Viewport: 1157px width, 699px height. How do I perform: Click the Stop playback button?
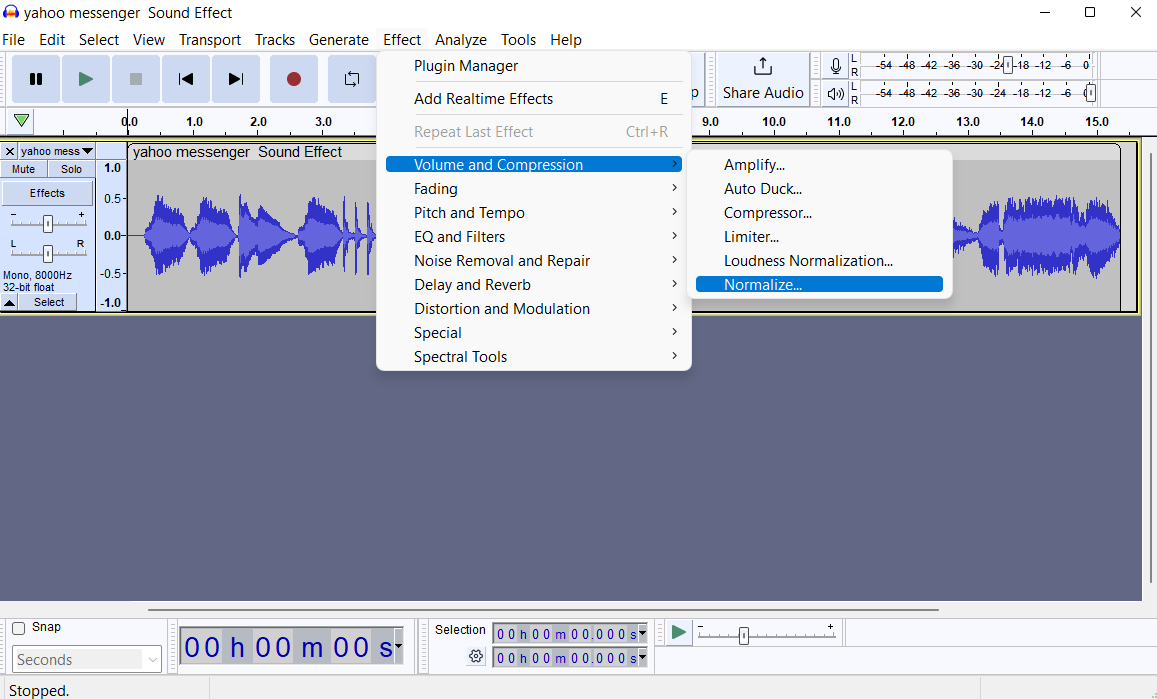136,79
